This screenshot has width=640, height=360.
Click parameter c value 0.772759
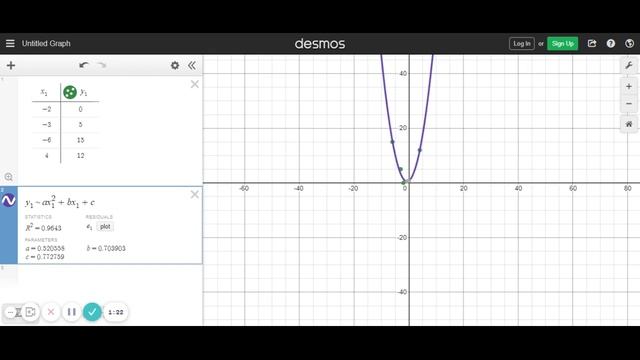[x=45, y=257]
